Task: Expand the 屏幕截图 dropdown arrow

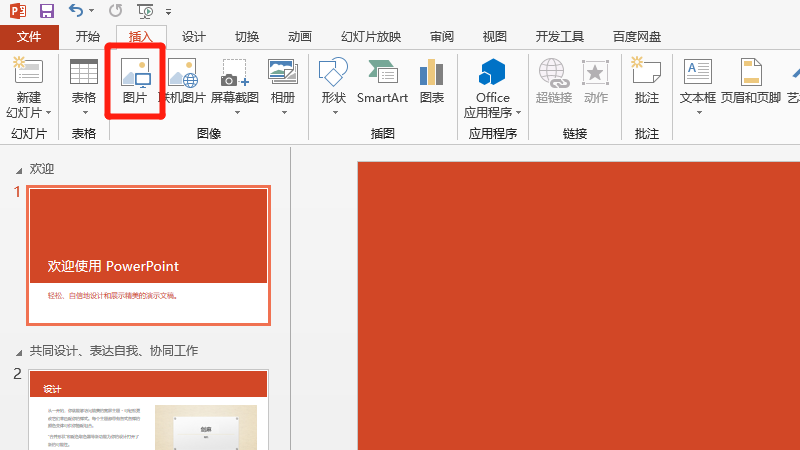Action: click(237, 112)
